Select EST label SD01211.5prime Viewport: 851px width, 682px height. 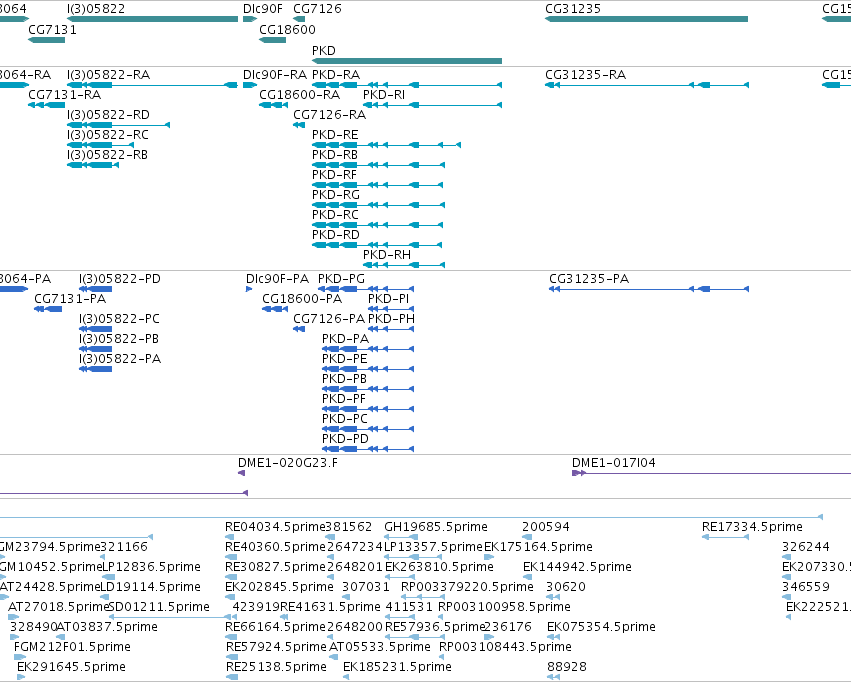click(160, 607)
